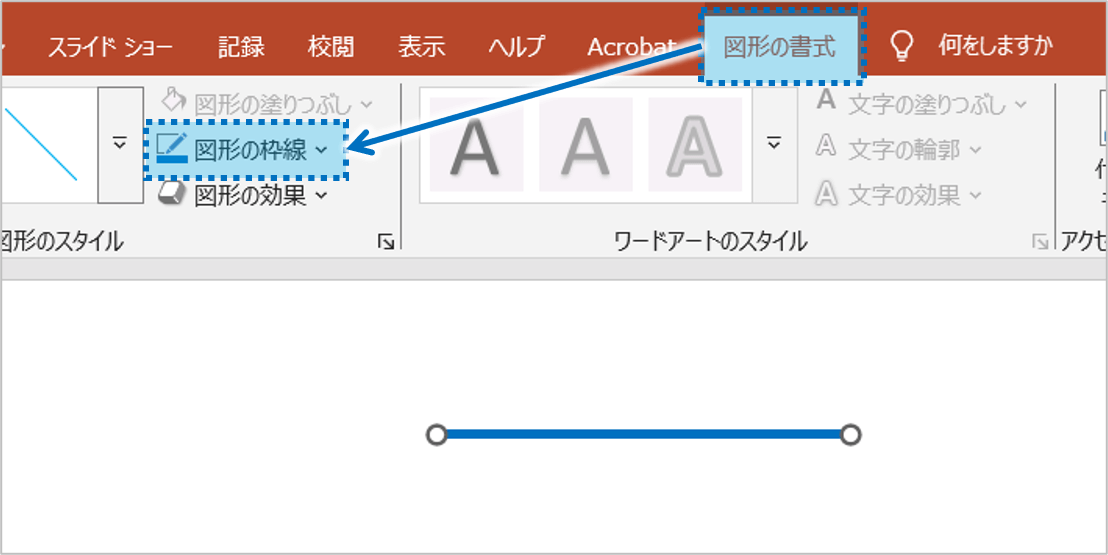
Task: Open the ワードアートのスタイル dialog launcher
Action: pyautogui.click(x=1040, y=241)
